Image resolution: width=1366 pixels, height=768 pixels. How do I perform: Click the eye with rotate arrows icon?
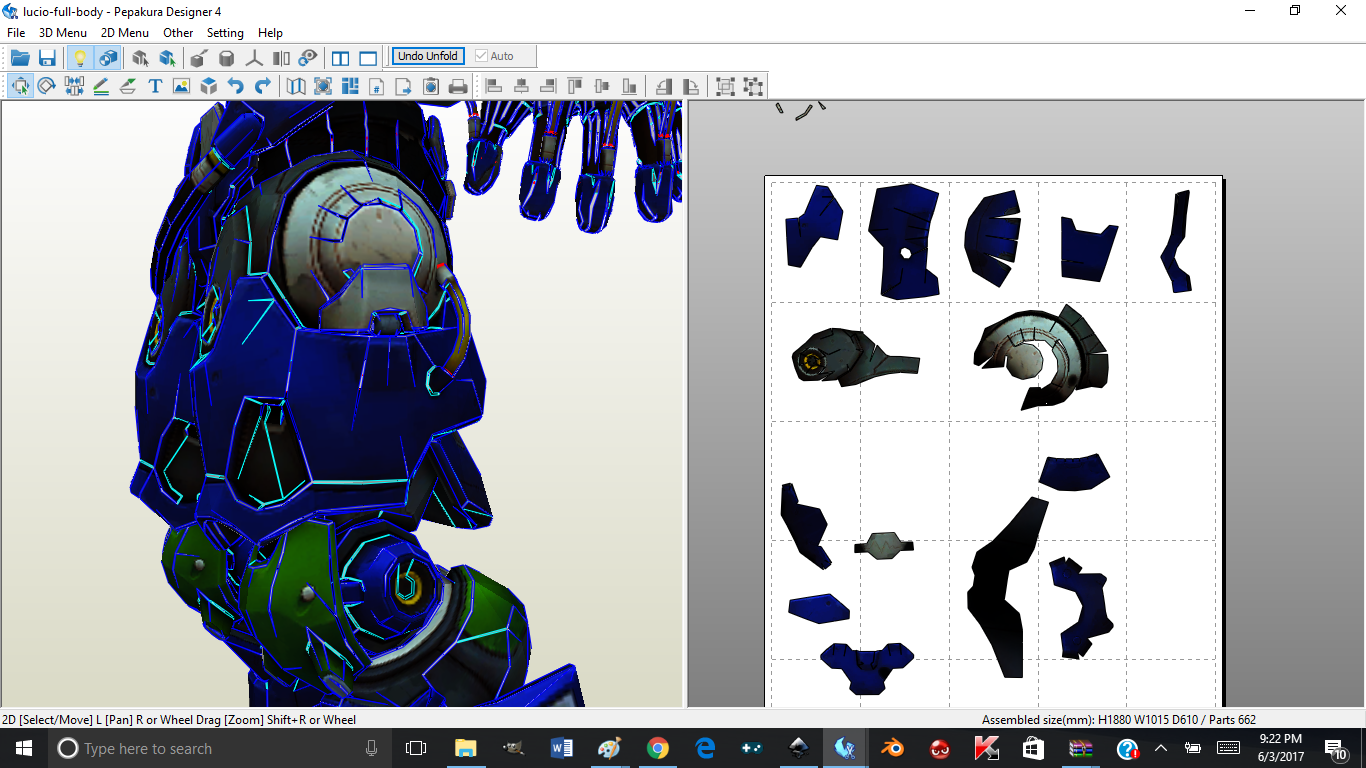pyautogui.click(x=308, y=57)
